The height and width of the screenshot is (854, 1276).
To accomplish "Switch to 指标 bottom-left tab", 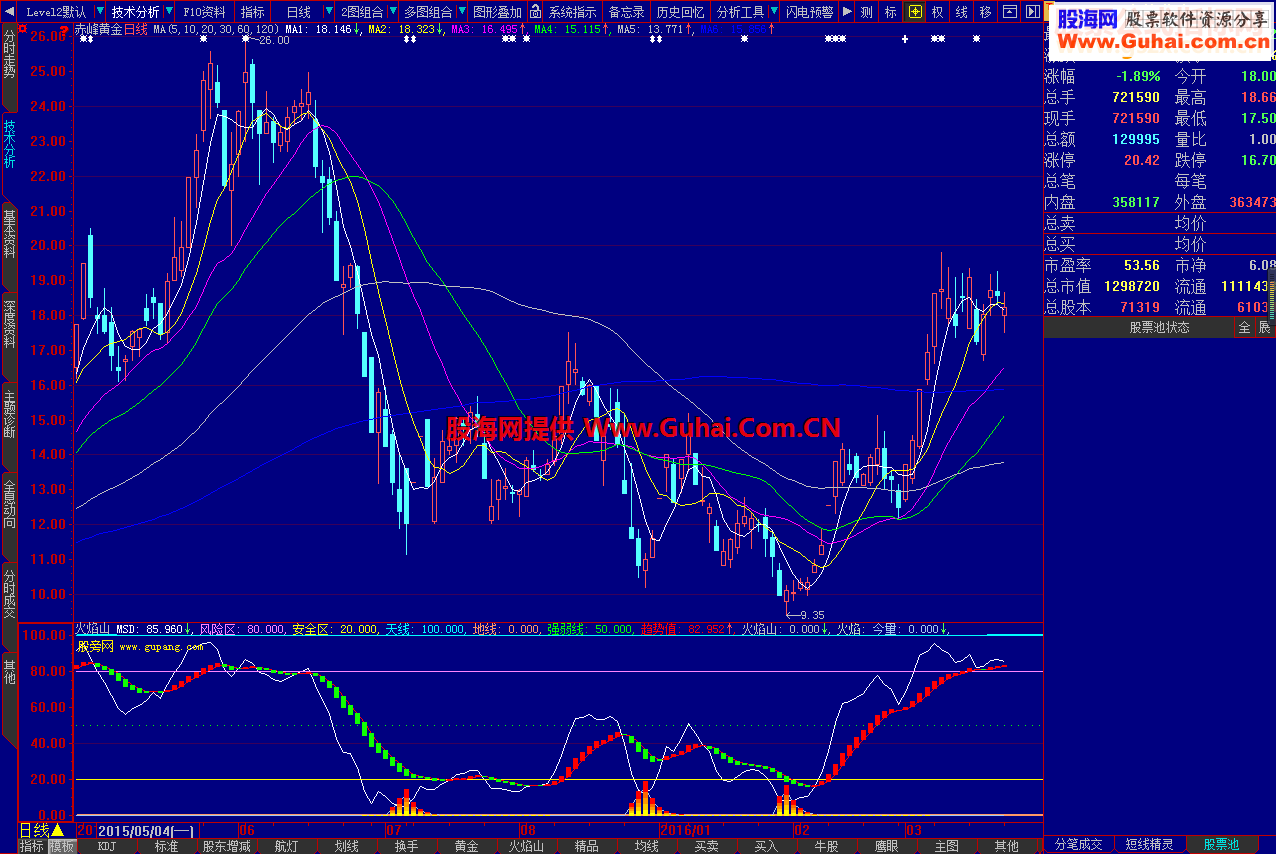I will click(x=32, y=846).
